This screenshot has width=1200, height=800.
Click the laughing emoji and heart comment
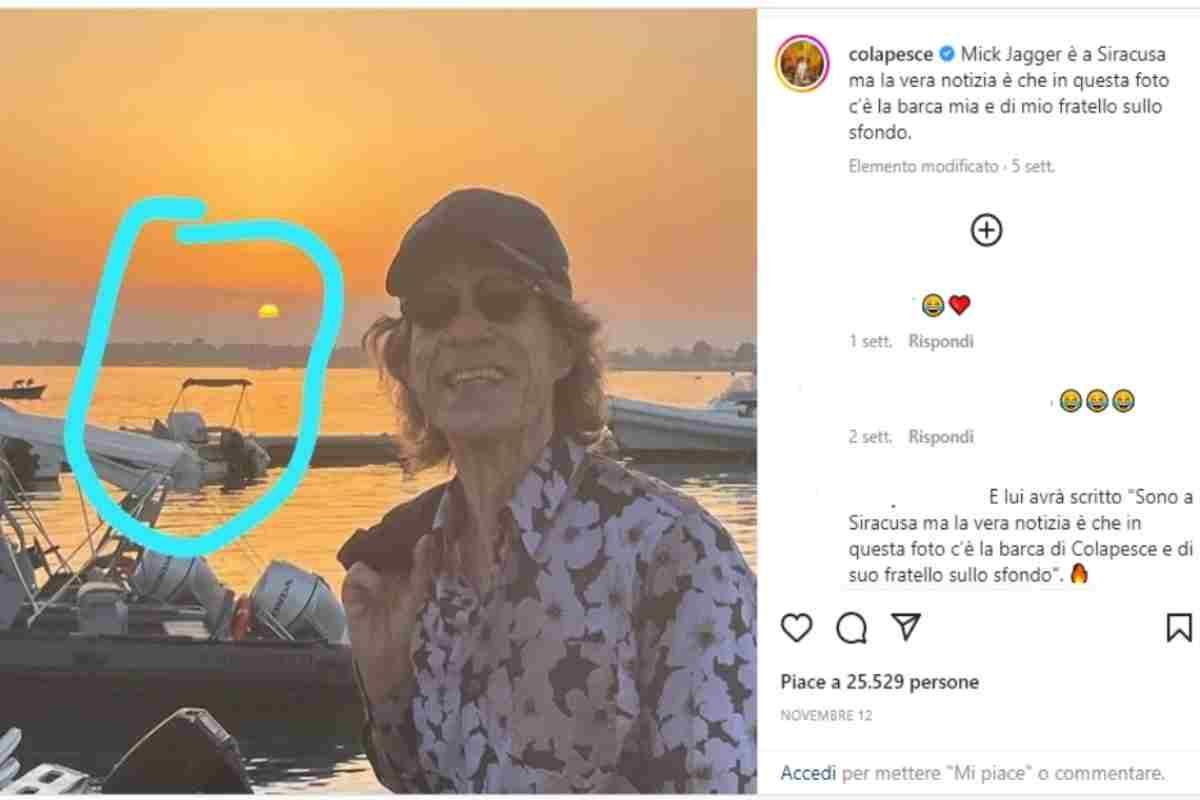pyautogui.click(x=946, y=305)
